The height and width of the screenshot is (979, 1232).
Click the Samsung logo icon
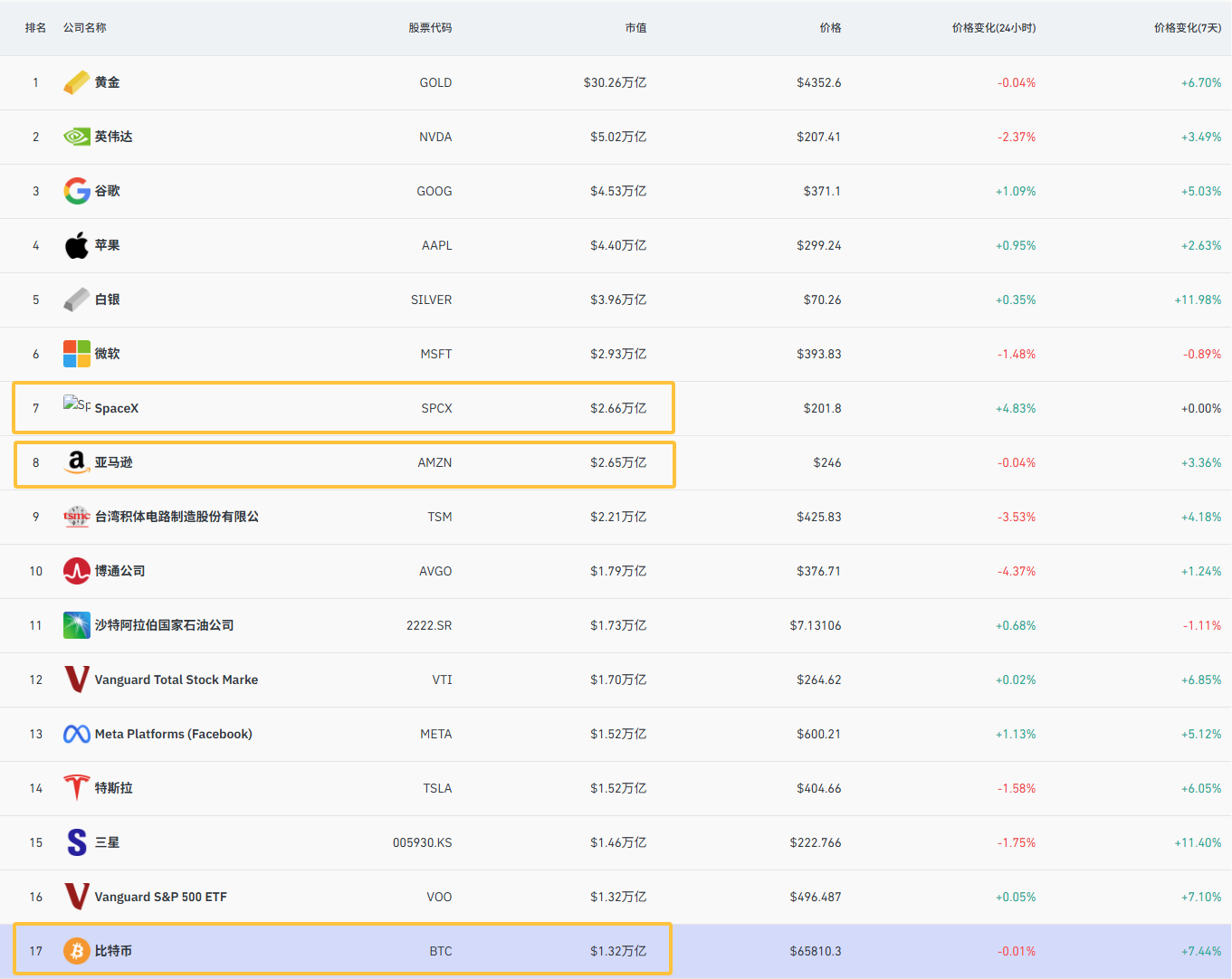(77, 842)
